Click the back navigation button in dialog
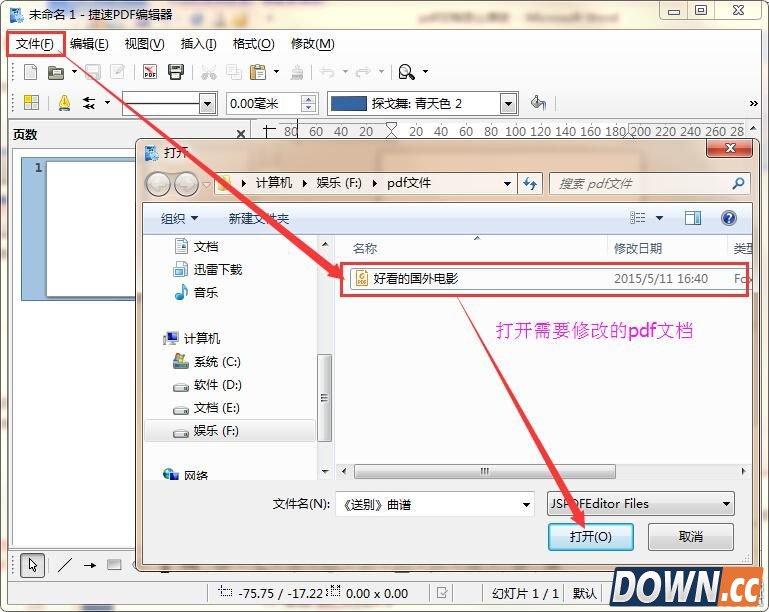 [x=158, y=184]
